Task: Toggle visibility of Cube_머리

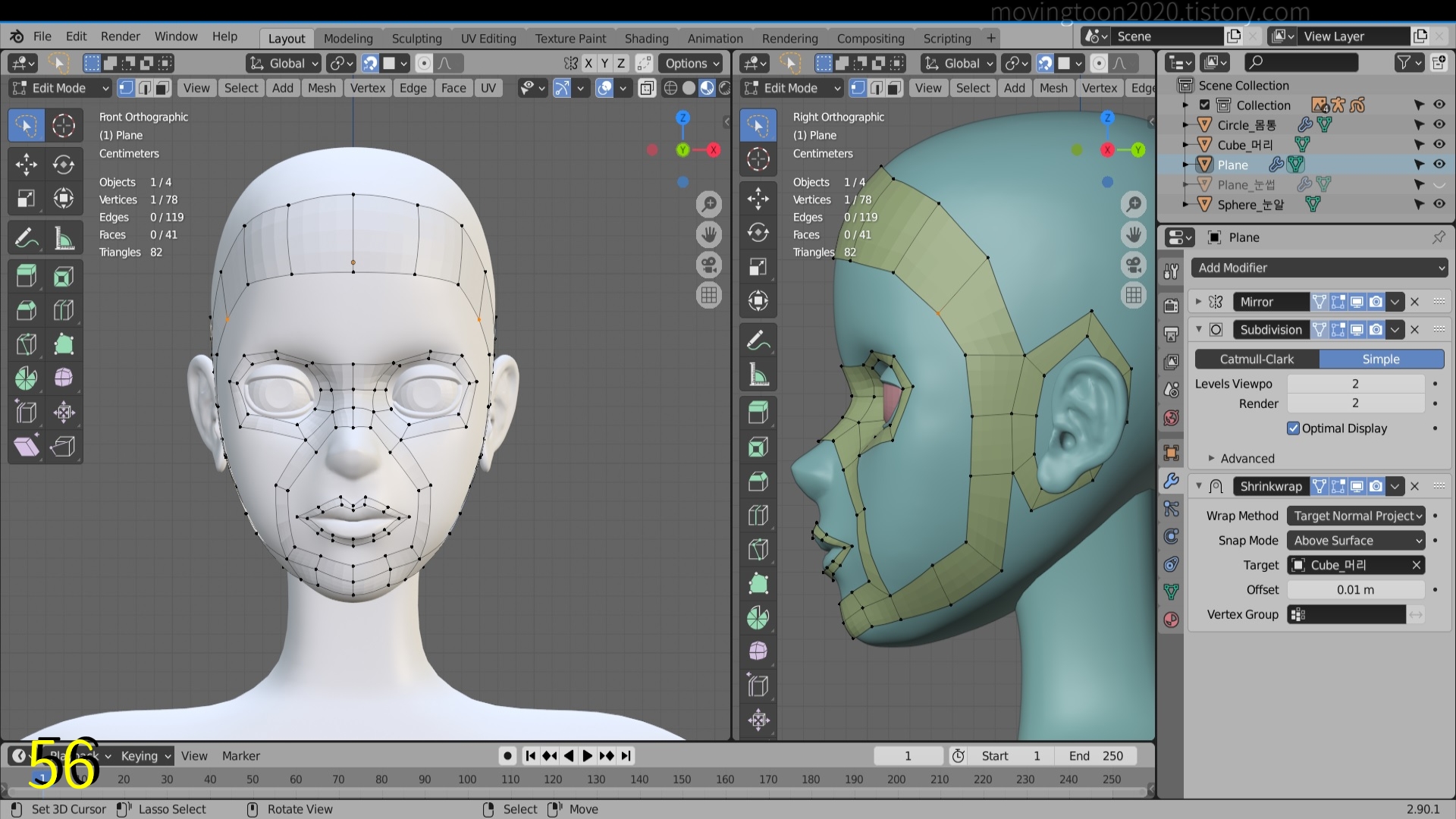Action: [1439, 144]
